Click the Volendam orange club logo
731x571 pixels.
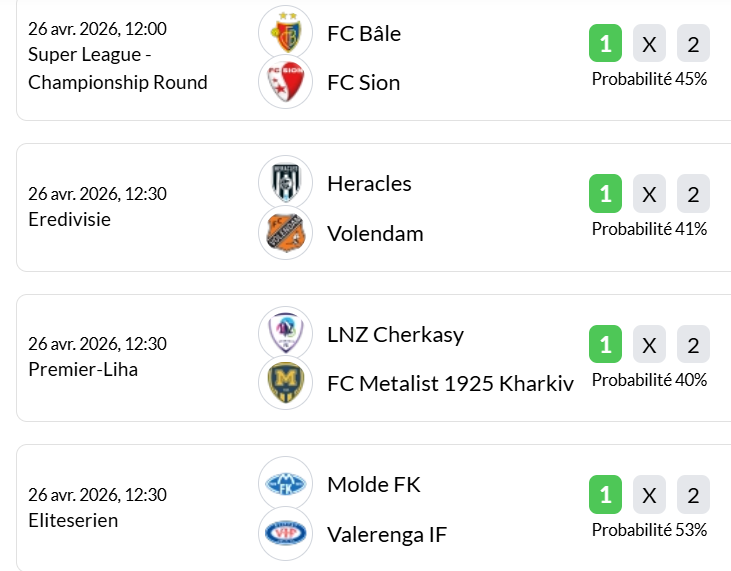coord(285,233)
